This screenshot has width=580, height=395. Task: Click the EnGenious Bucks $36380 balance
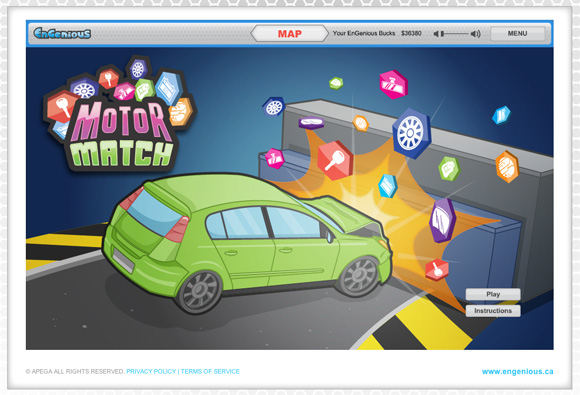[377, 33]
